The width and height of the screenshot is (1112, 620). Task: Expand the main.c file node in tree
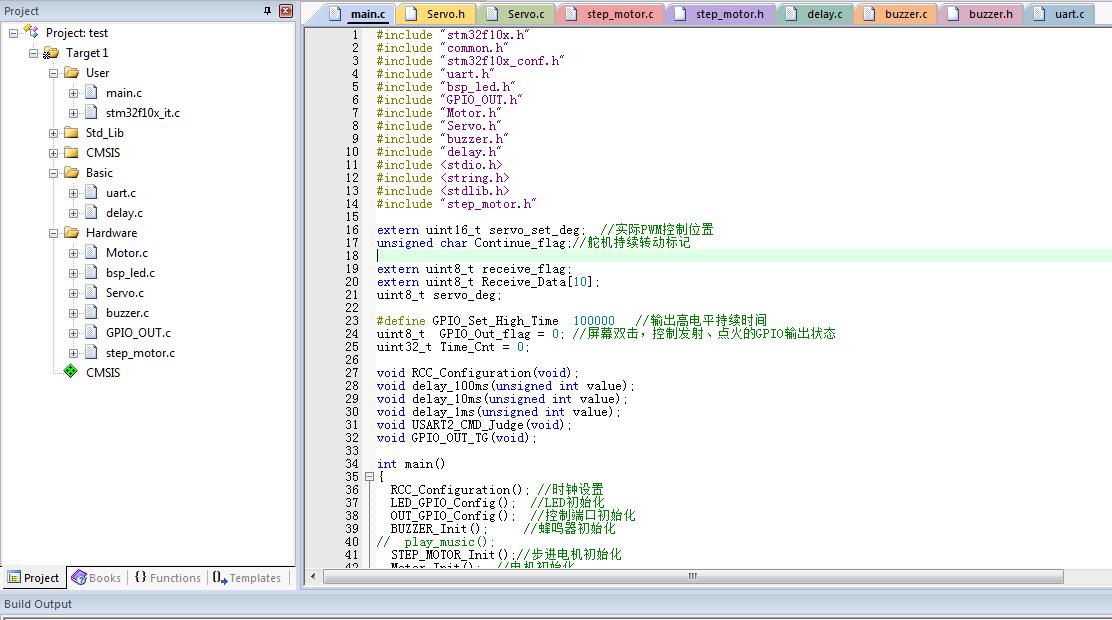coord(73,93)
